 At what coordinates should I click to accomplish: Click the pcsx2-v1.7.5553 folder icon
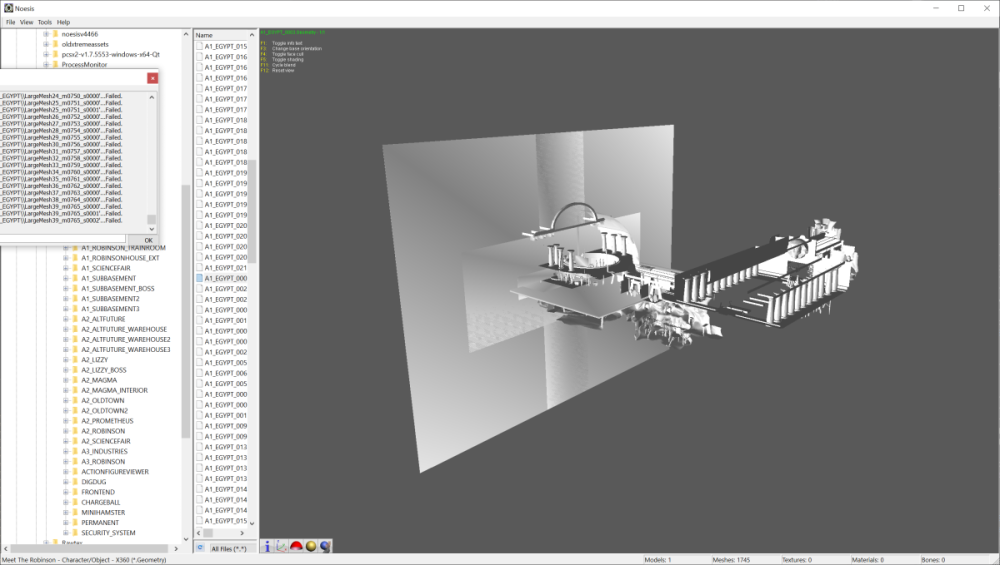[x=55, y=54]
